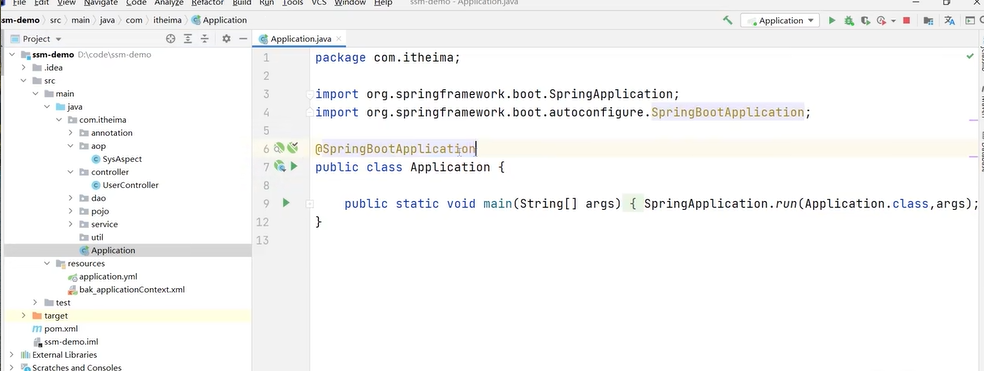Click the second Spring gutter icon on line 6

[292, 148]
